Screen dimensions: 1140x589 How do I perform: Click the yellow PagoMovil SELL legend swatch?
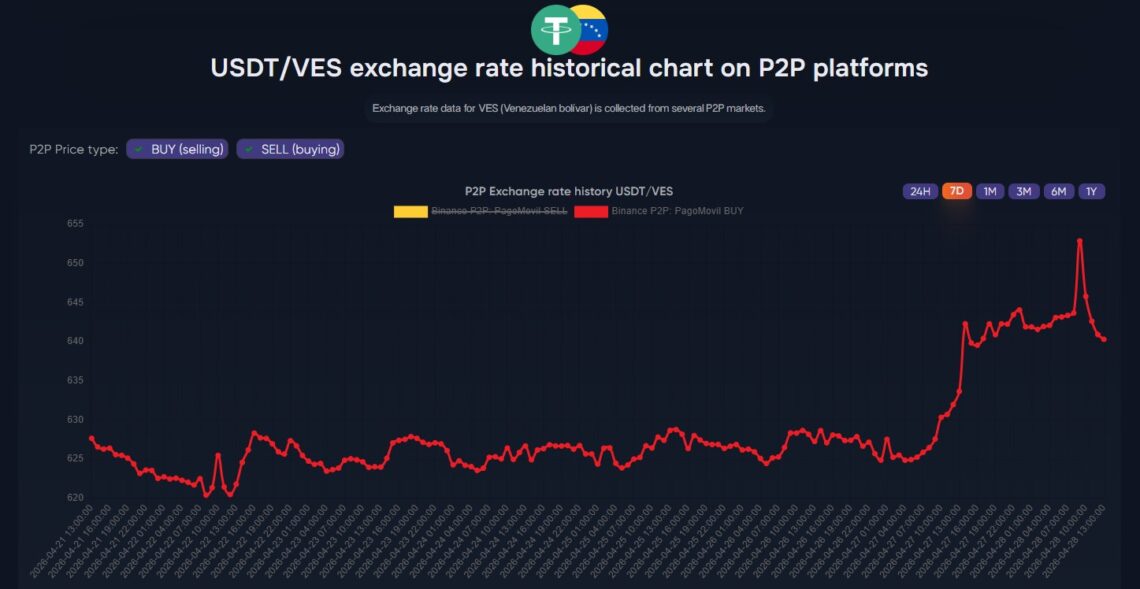coord(410,211)
